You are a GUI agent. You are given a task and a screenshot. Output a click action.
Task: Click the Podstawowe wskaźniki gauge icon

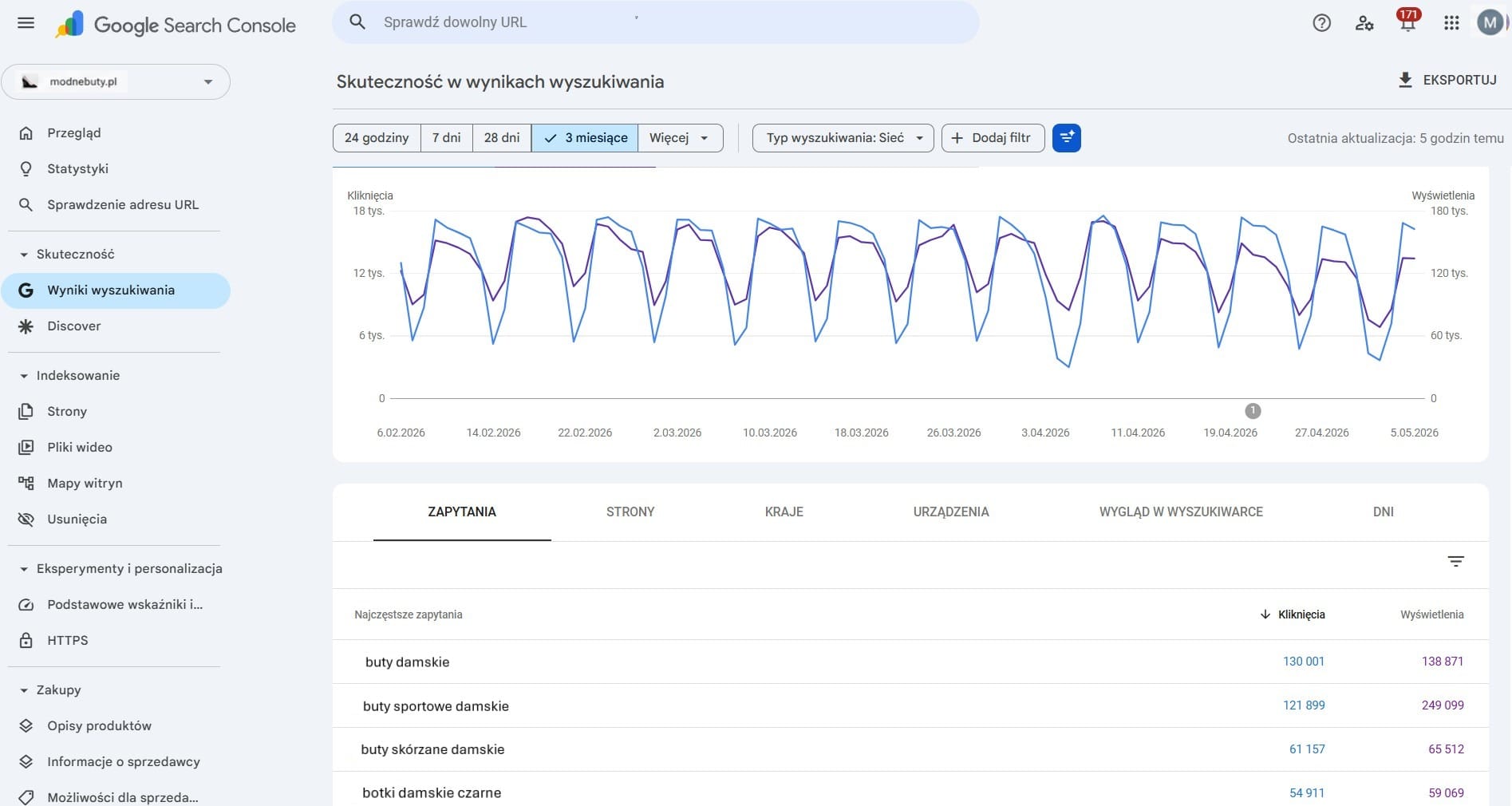pos(26,605)
